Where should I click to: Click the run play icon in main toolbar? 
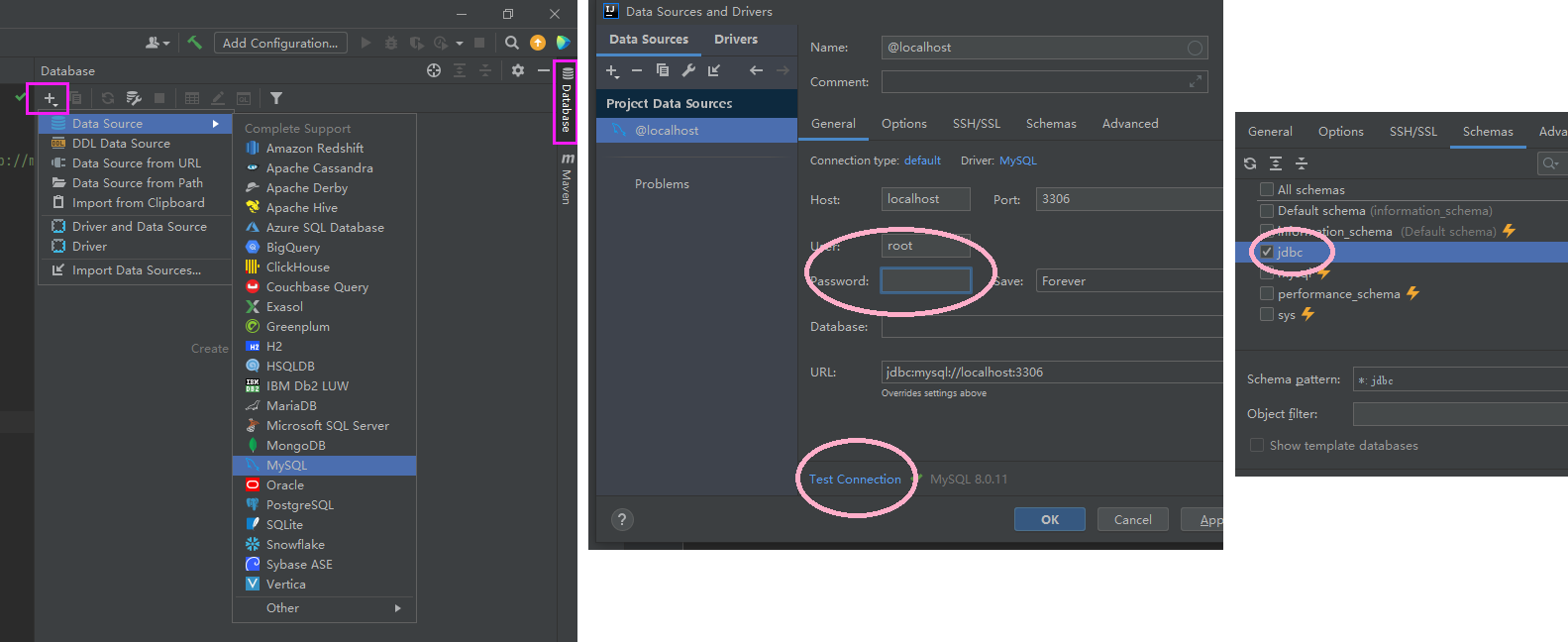tap(366, 43)
